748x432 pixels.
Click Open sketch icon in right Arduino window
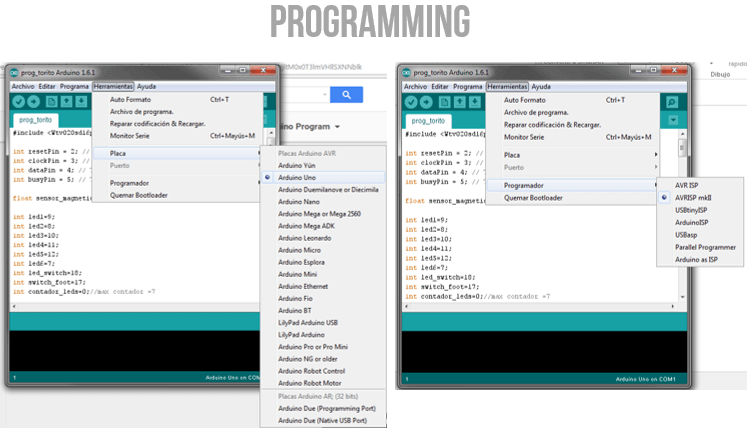pyautogui.click(x=459, y=102)
